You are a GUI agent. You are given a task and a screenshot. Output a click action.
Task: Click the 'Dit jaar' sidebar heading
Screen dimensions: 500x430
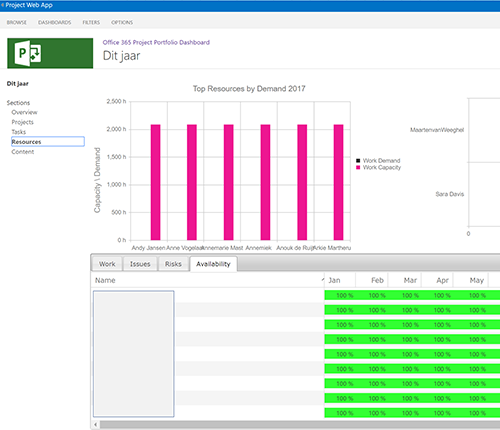[18, 84]
